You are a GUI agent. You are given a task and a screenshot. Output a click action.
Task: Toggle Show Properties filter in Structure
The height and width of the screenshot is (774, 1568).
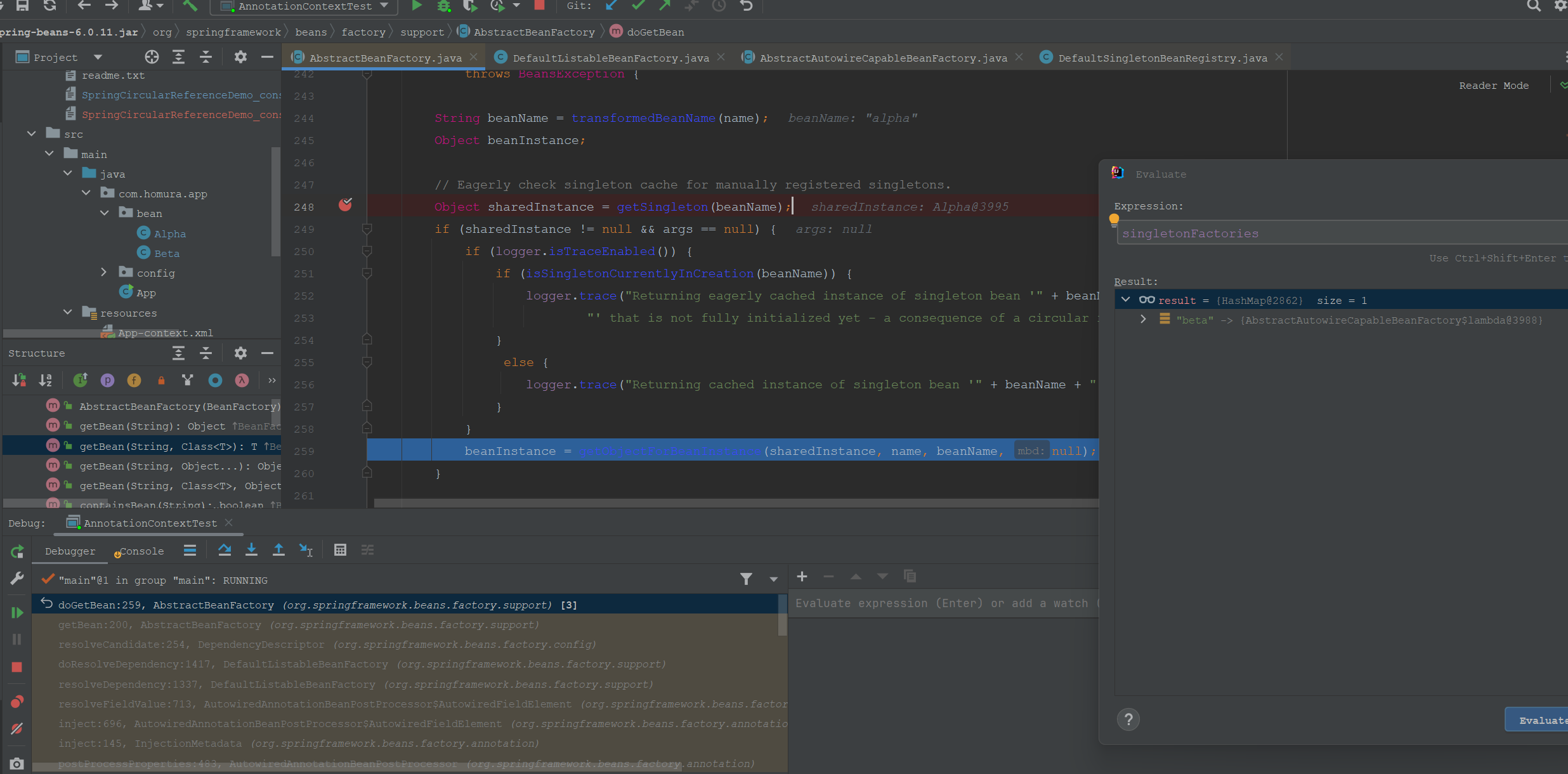[x=107, y=381]
